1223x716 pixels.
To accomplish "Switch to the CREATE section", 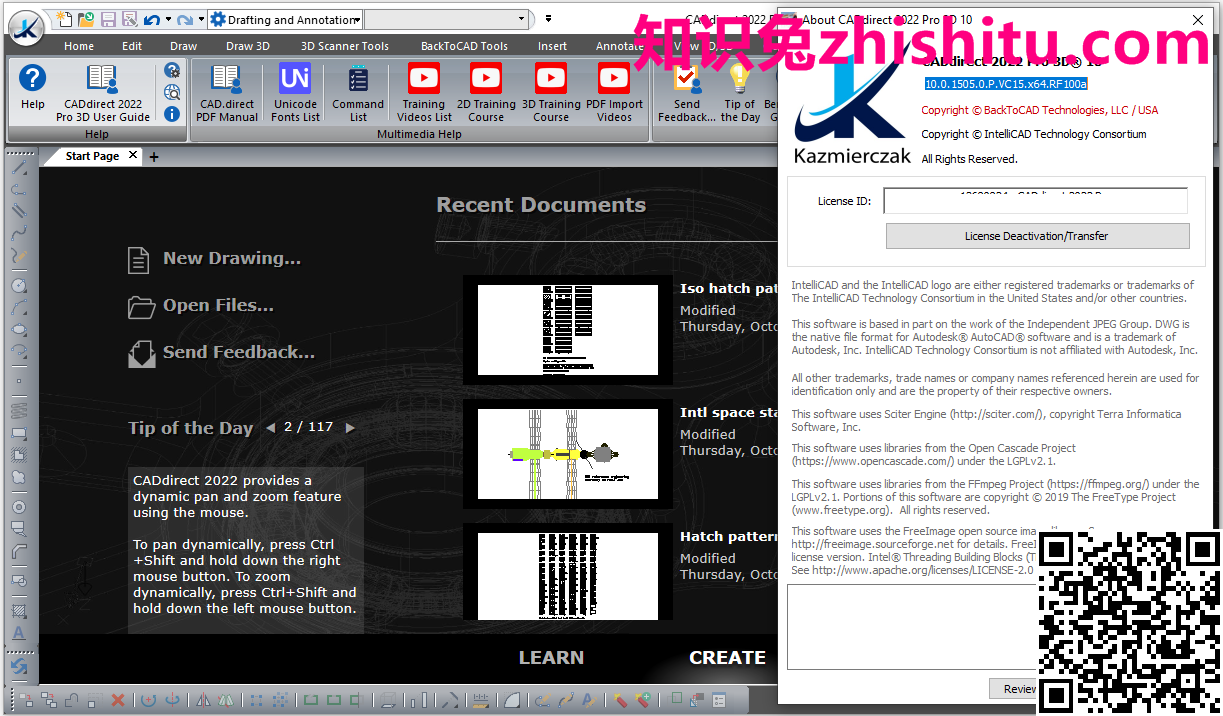I will click(x=727, y=658).
